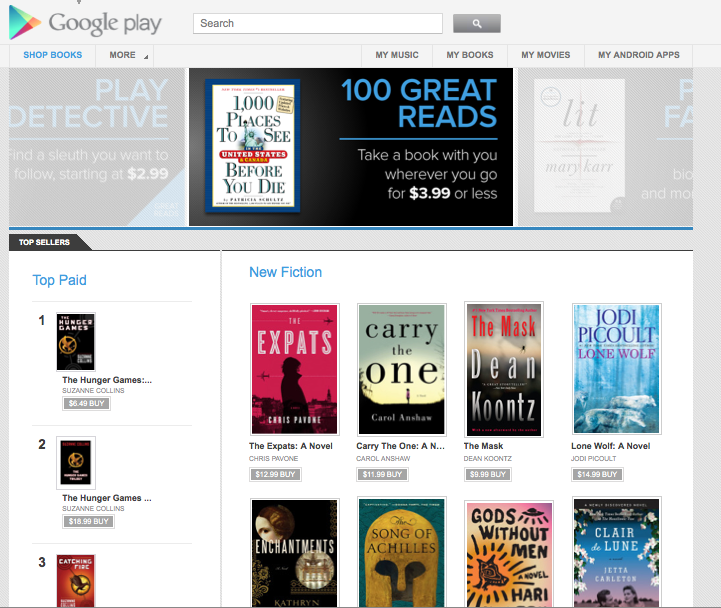
Task: Click the 1,000 Places To See book cover
Action: 253,145
